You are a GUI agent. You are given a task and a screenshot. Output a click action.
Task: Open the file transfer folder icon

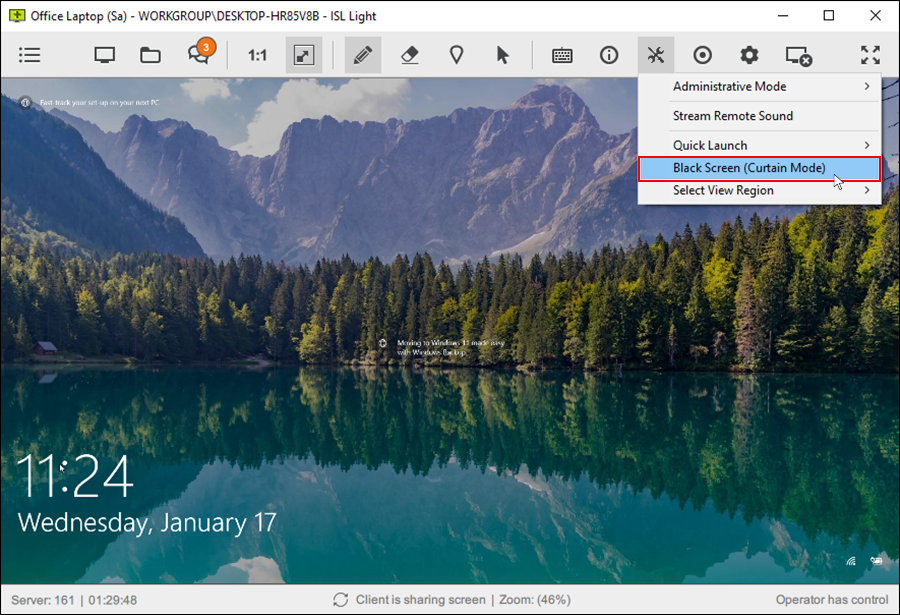pyautogui.click(x=150, y=55)
